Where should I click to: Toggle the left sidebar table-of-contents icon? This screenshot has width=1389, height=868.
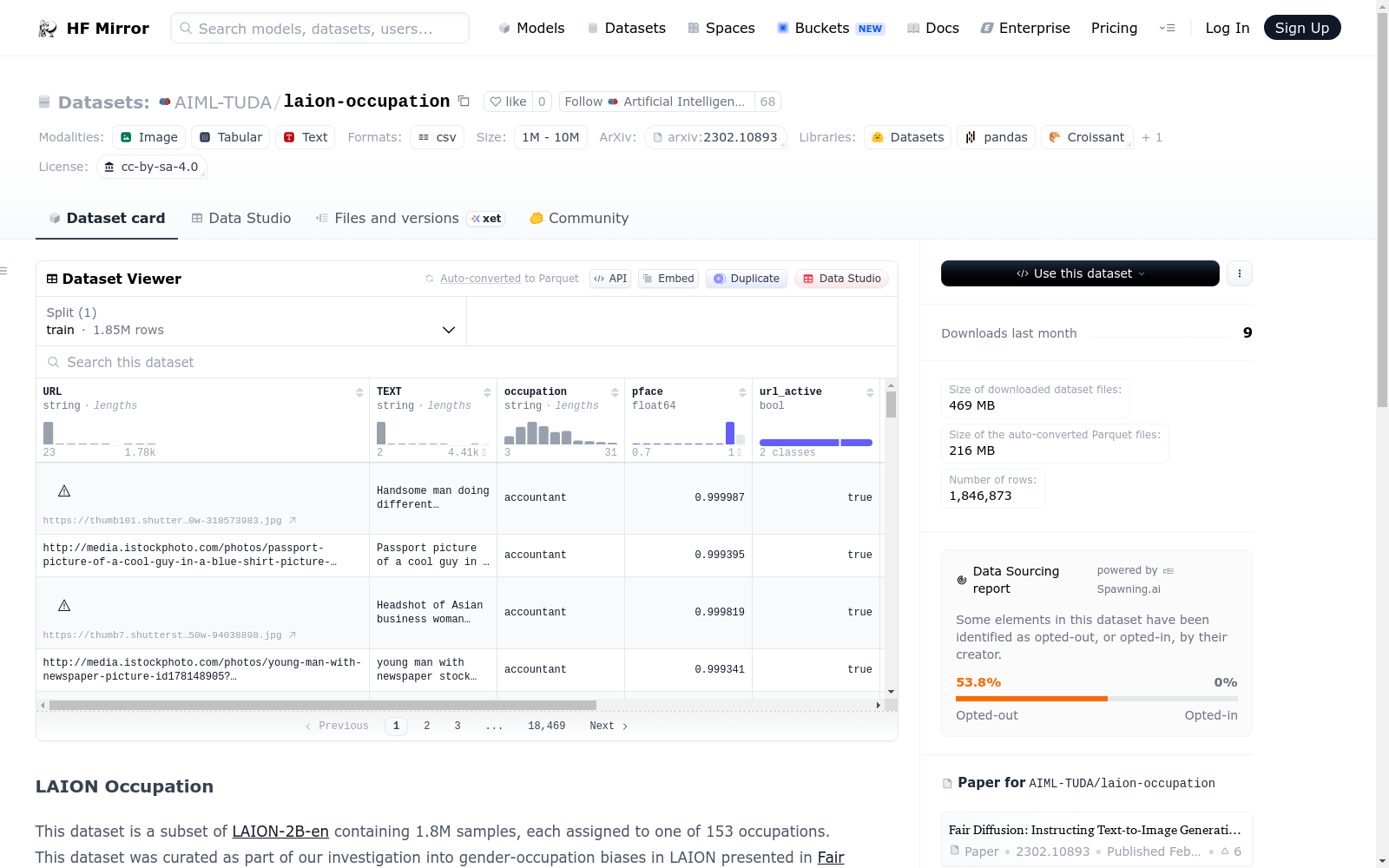point(4,272)
